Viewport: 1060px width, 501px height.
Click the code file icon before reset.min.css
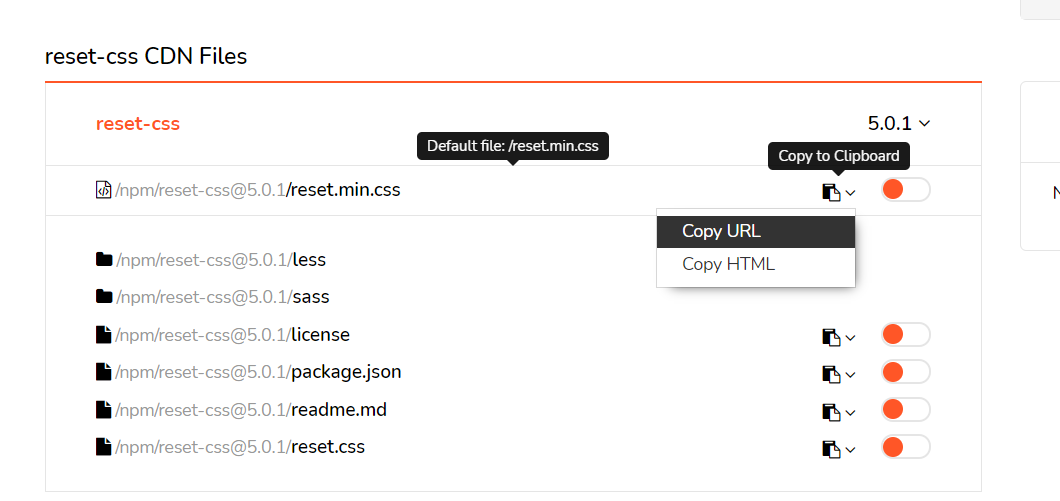(x=103, y=190)
